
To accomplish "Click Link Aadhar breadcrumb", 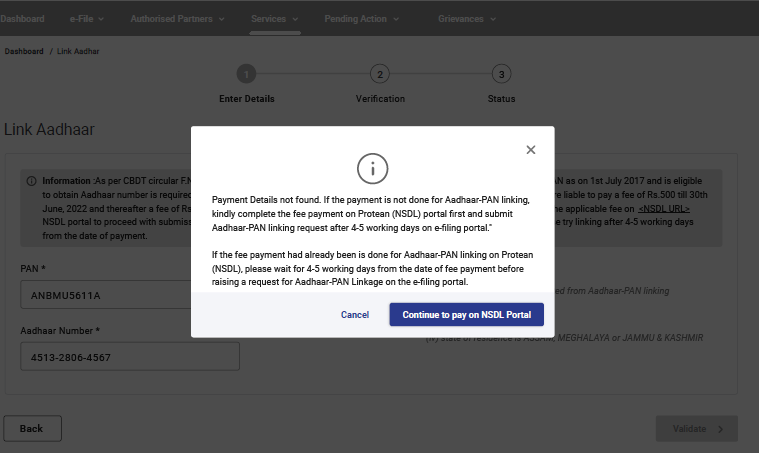I will [78, 51].
